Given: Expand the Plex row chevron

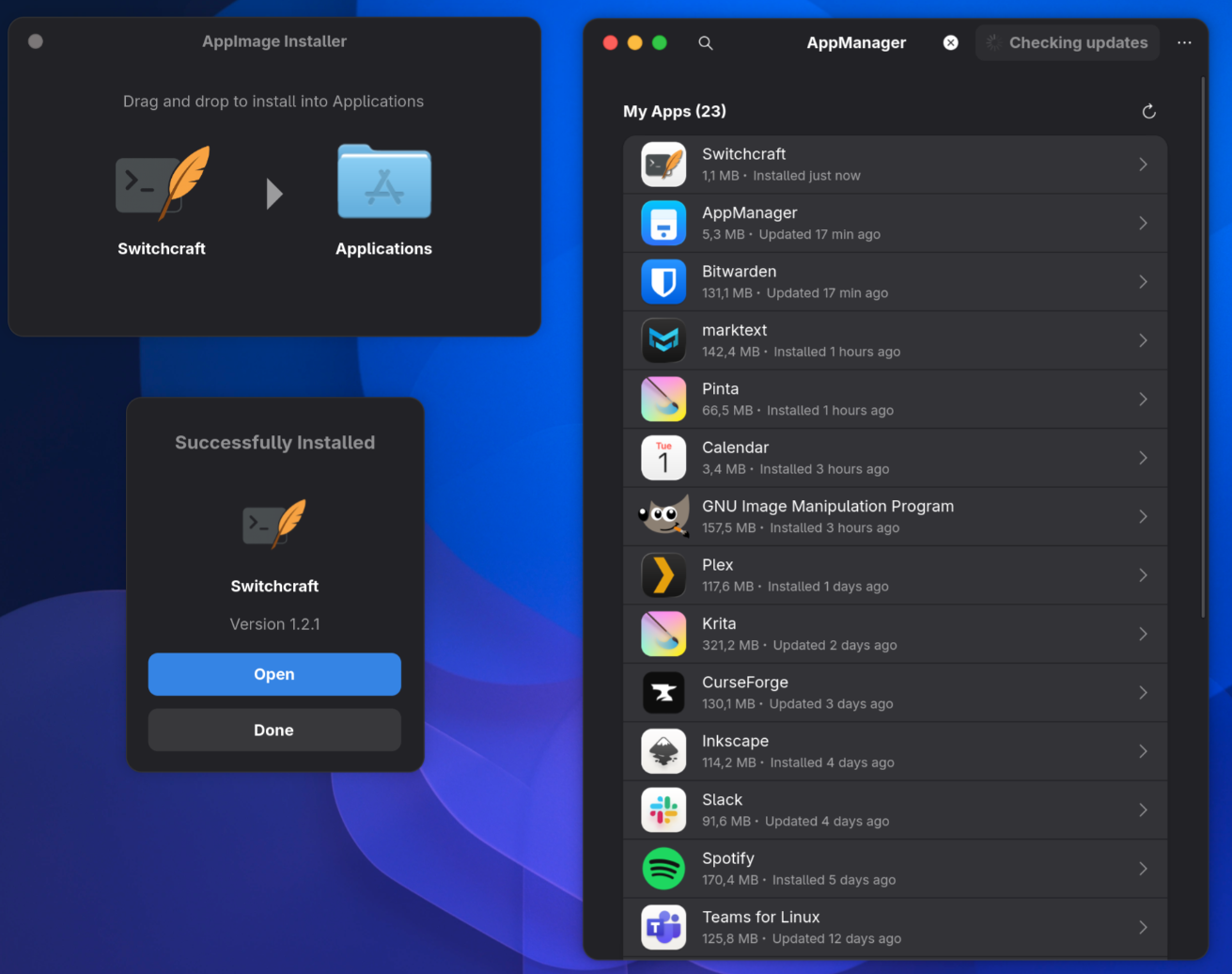Looking at the screenshot, I should pyautogui.click(x=1143, y=575).
